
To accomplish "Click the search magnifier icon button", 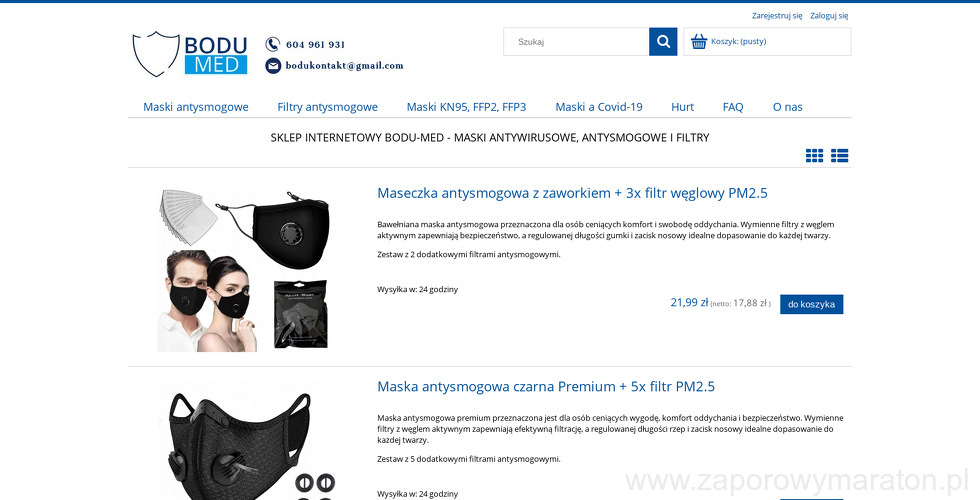I will point(663,42).
